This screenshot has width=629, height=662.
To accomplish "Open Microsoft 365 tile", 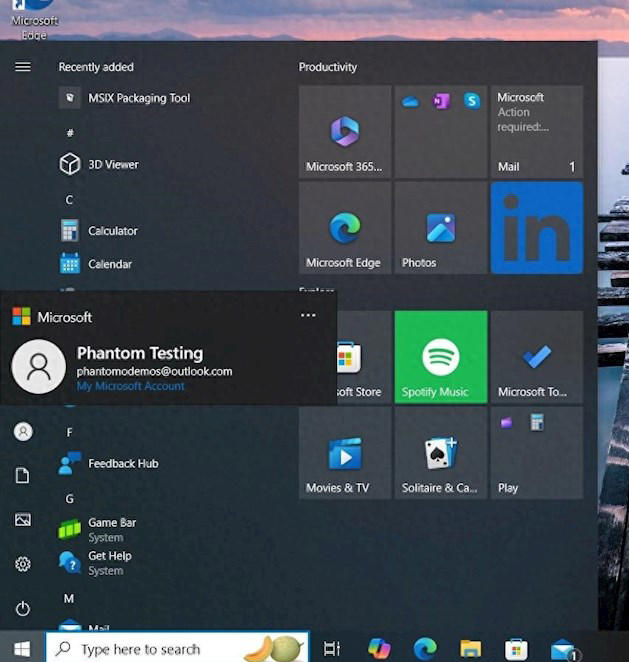I will (x=345, y=131).
